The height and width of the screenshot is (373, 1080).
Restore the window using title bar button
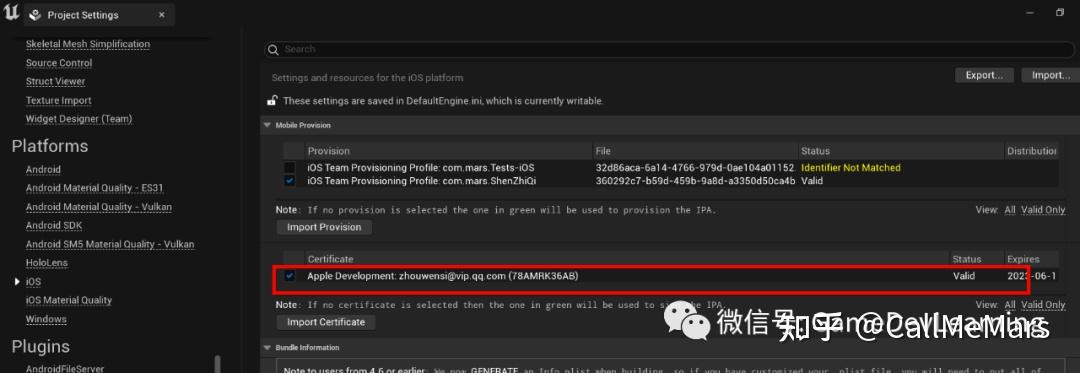(1060, 13)
